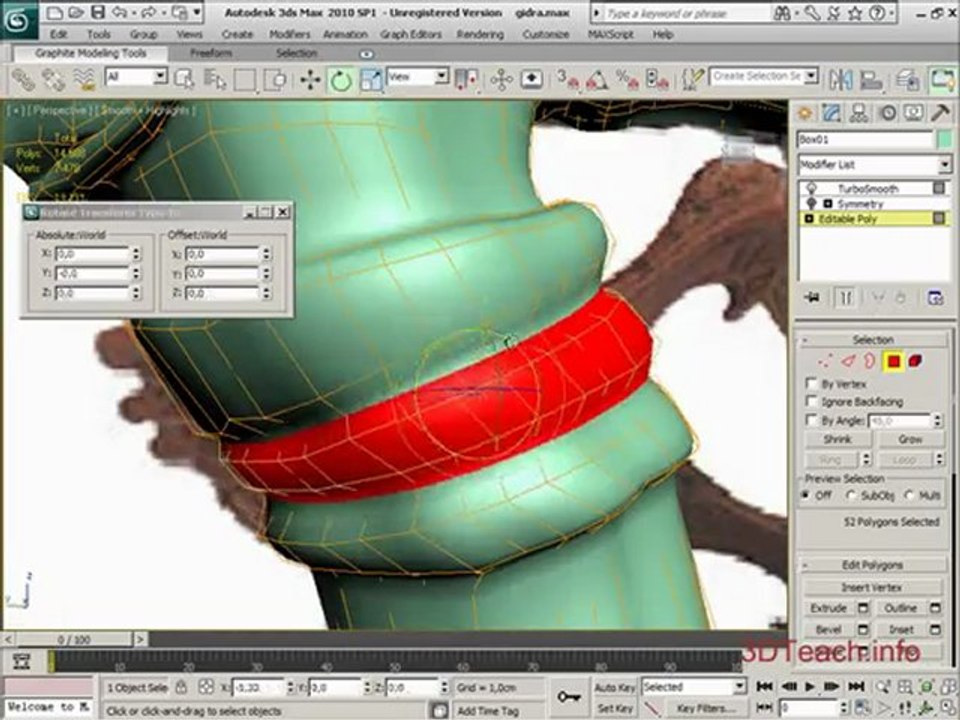This screenshot has width=960, height=720.
Task: Open Create Selection Set dropdown
Action: (811, 77)
